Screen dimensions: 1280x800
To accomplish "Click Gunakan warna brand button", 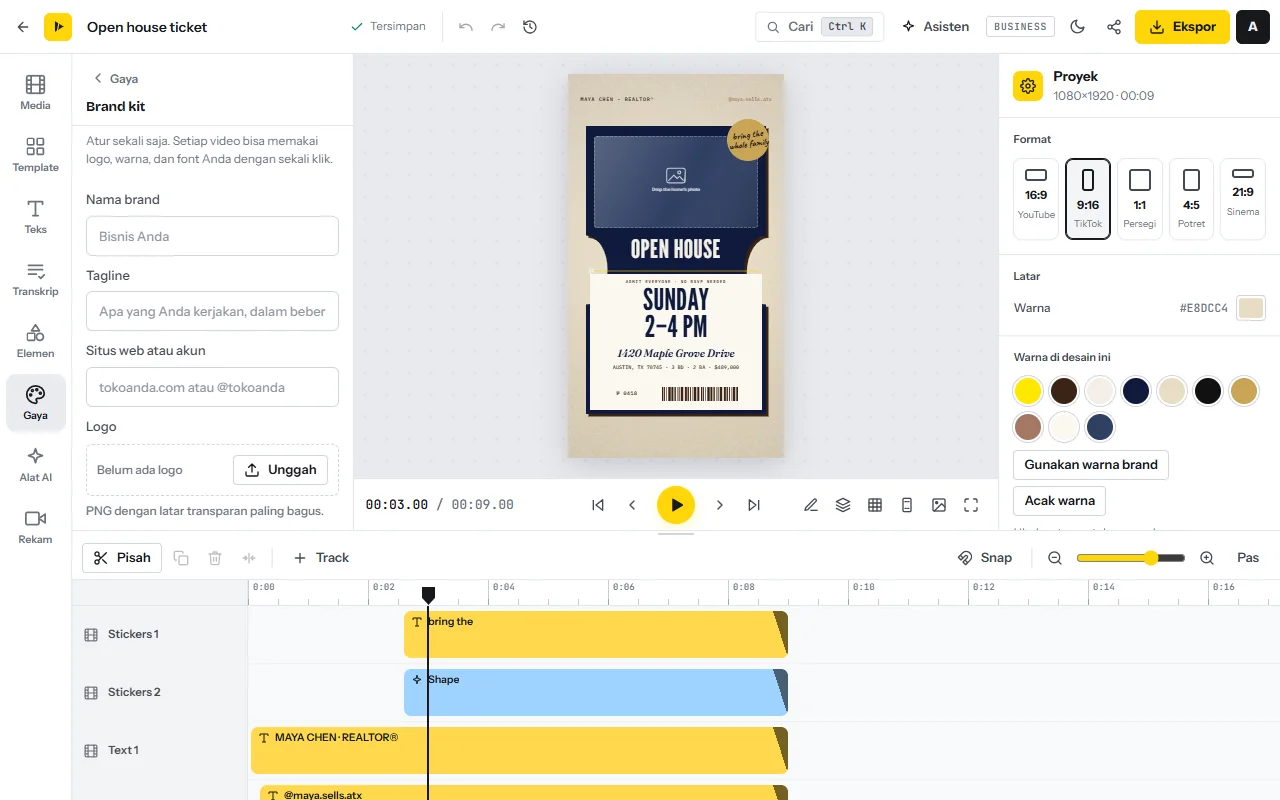I will click(1091, 465).
